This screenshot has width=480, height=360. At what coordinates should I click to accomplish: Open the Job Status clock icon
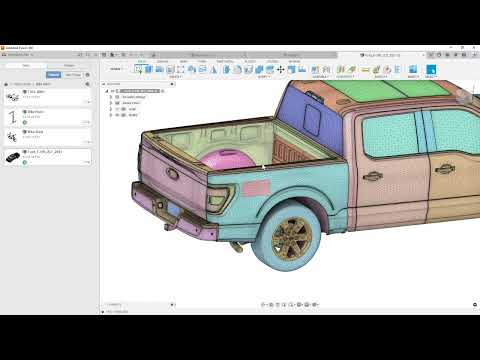(447, 55)
